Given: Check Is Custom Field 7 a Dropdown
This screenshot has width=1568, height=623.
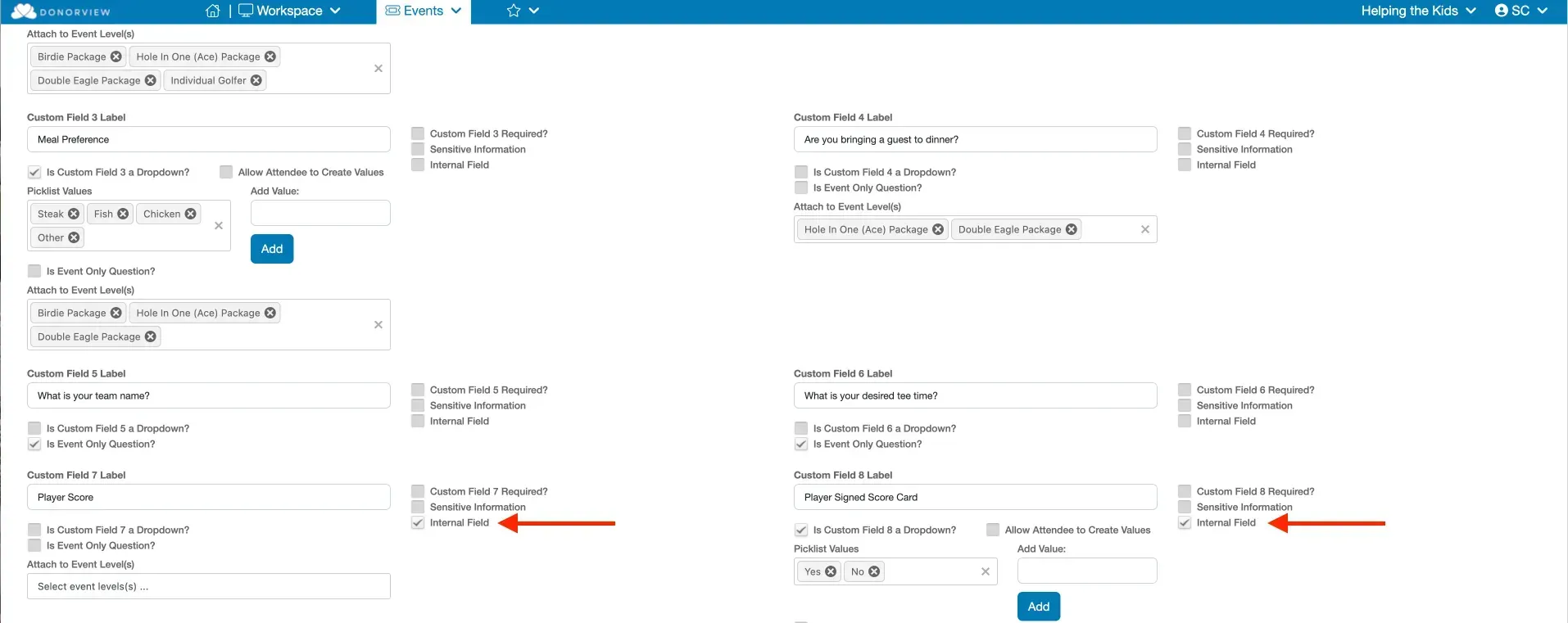Looking at the screenshot, I should coord(34,530).
